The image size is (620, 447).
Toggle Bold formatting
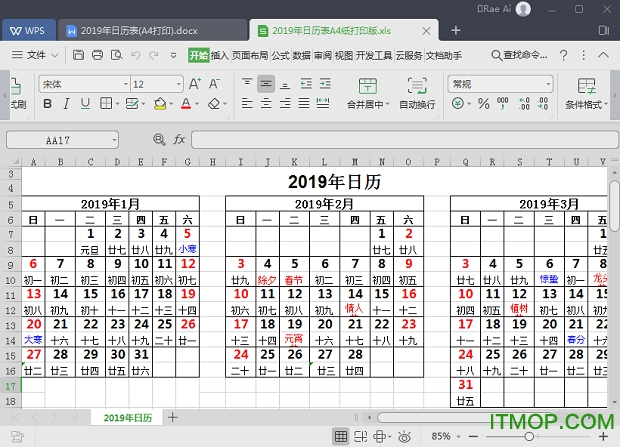[47, 104]
